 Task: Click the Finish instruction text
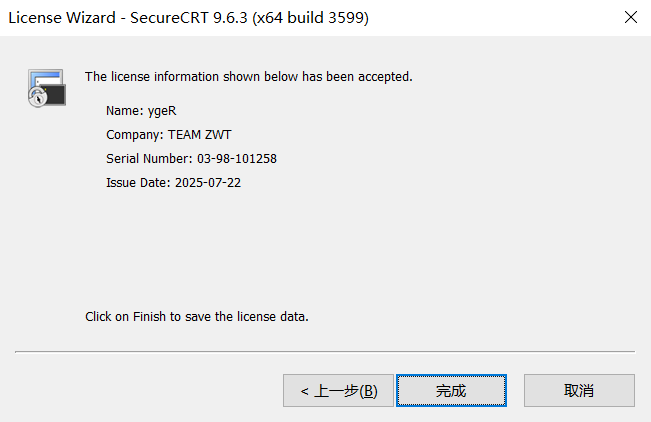(197, 316)
